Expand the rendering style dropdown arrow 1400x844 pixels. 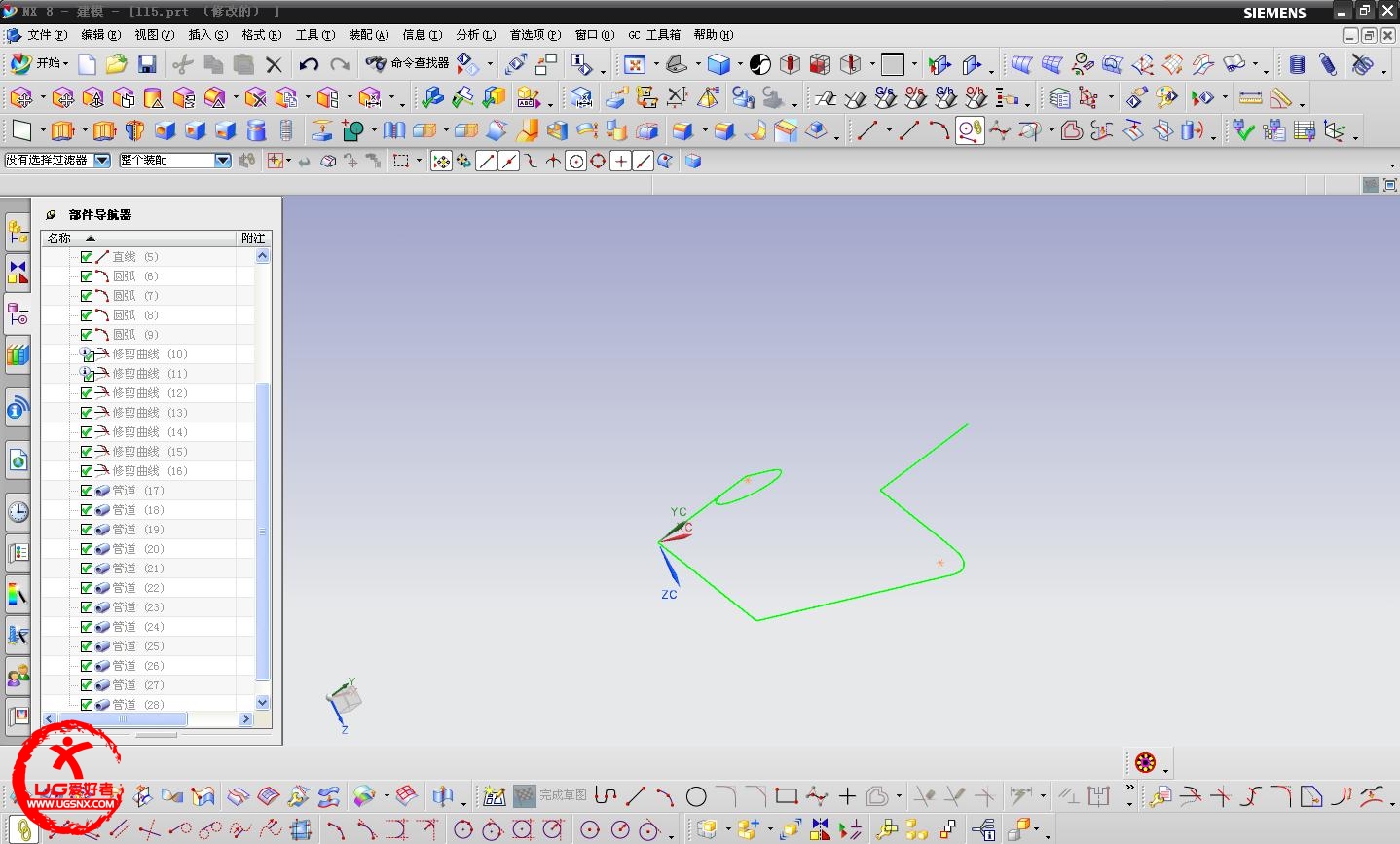pyautogui.click(x=740, y=65)
